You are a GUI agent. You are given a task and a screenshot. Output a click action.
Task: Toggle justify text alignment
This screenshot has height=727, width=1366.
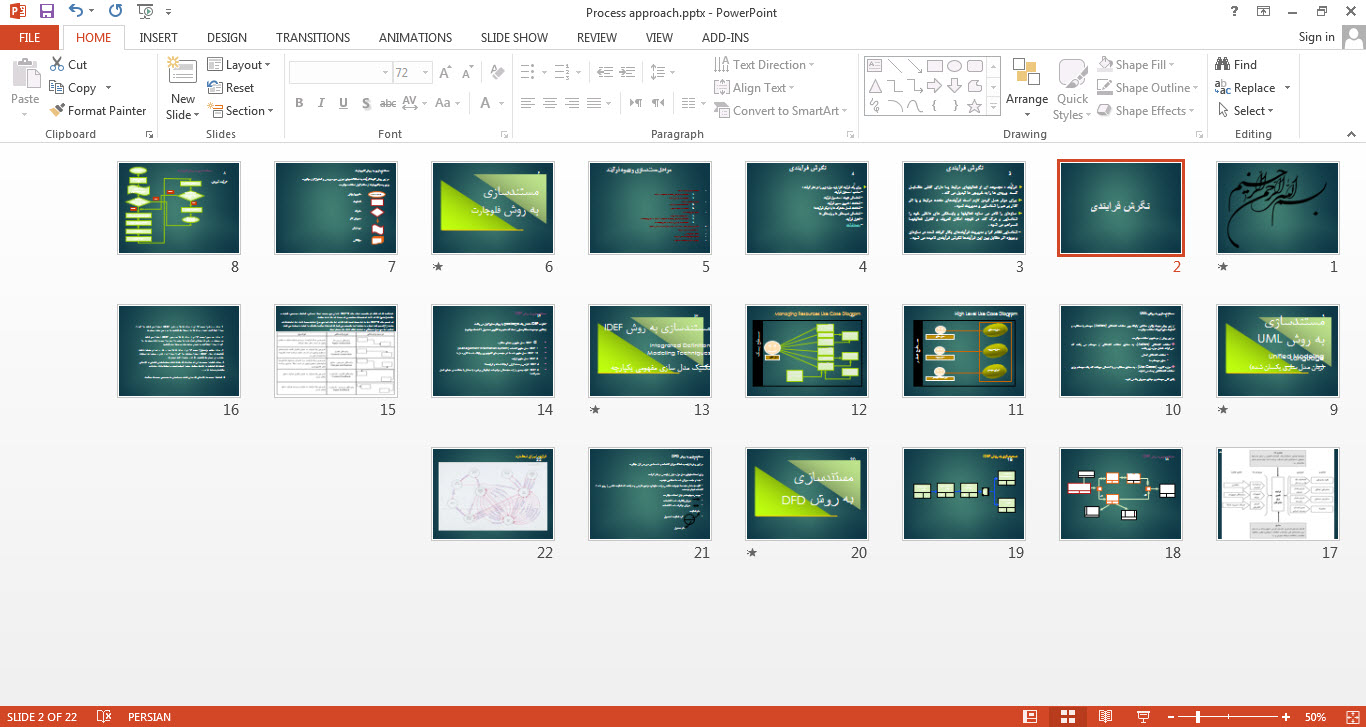click(595, 103)
